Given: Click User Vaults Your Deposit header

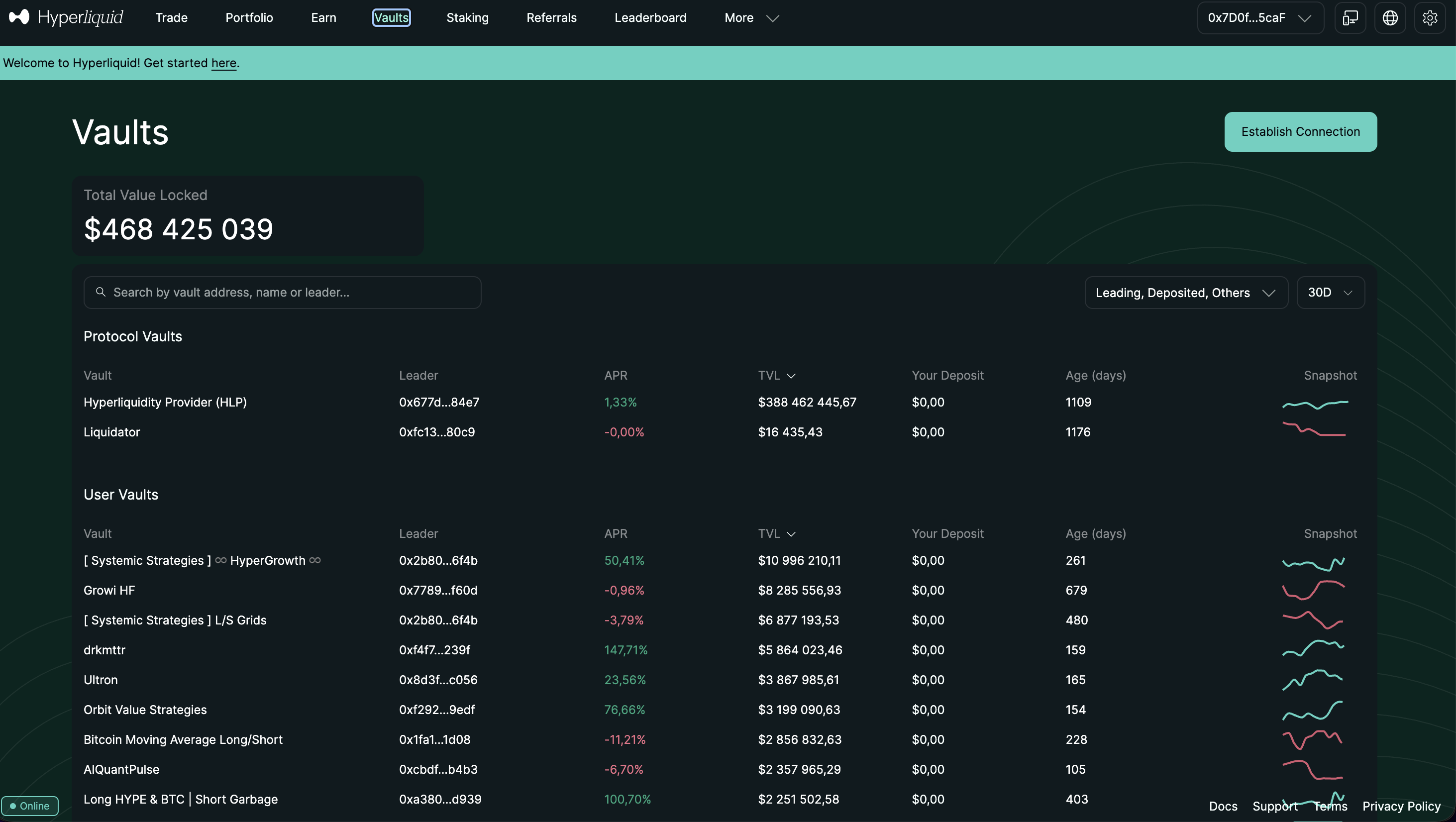Looking at the screenshot, I should click(x=947, y=534).
